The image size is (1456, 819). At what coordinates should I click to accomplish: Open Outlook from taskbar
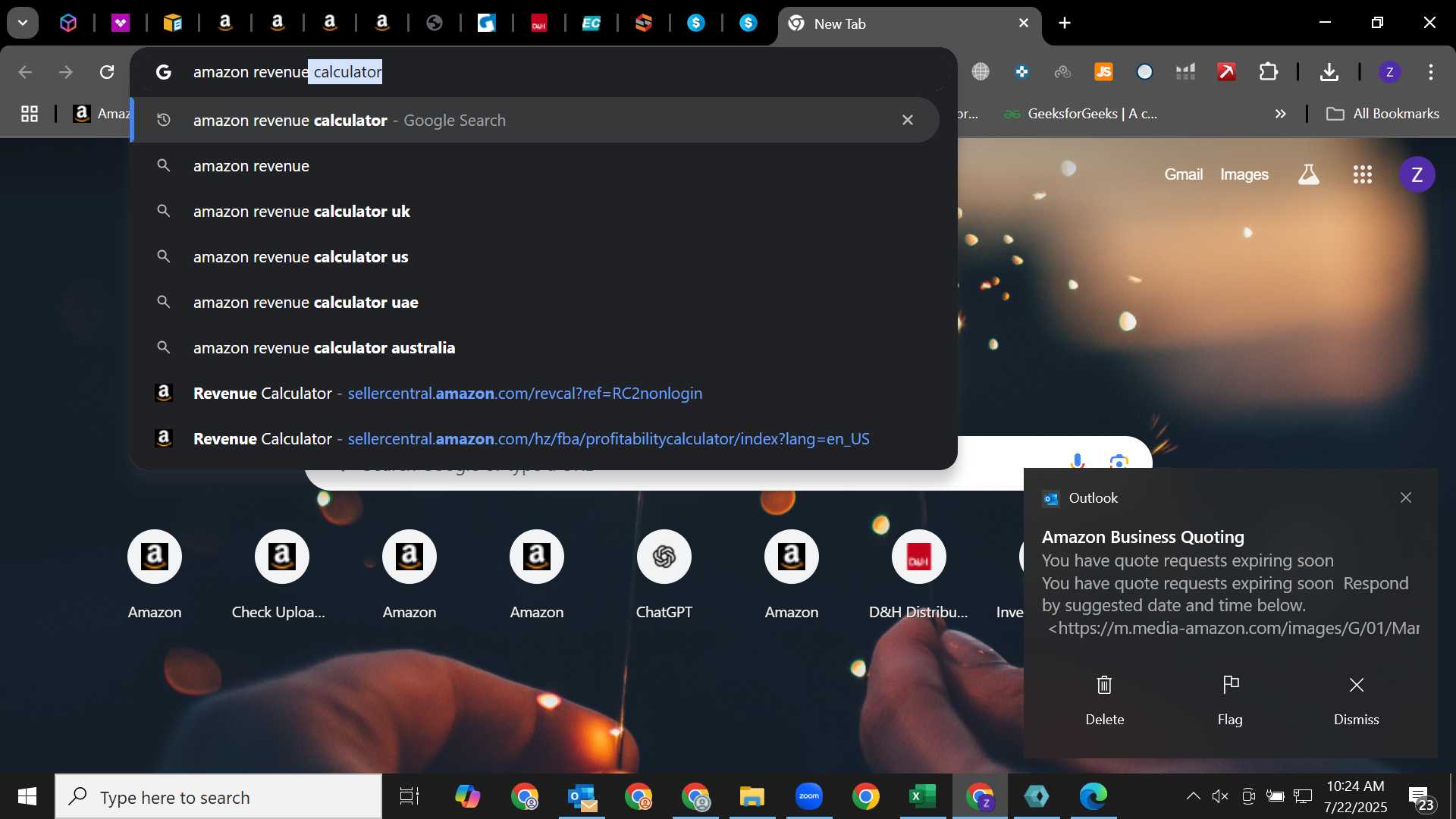point(582,796)
